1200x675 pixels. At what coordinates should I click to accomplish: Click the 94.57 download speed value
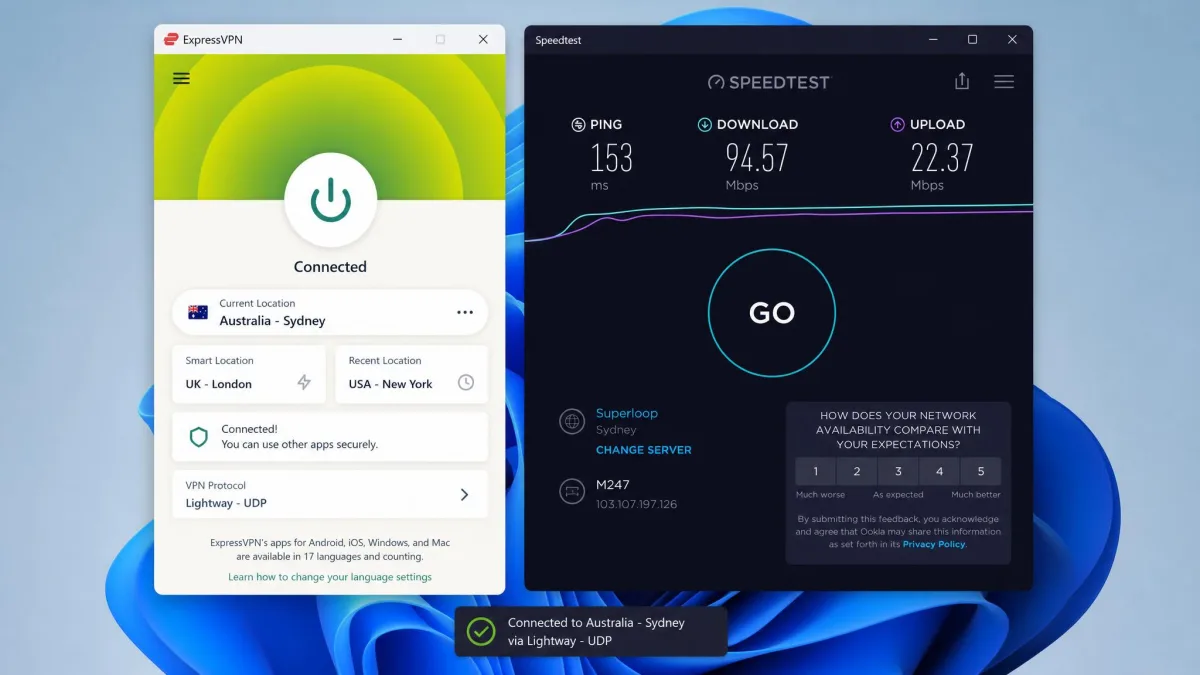tap(757, 158)
